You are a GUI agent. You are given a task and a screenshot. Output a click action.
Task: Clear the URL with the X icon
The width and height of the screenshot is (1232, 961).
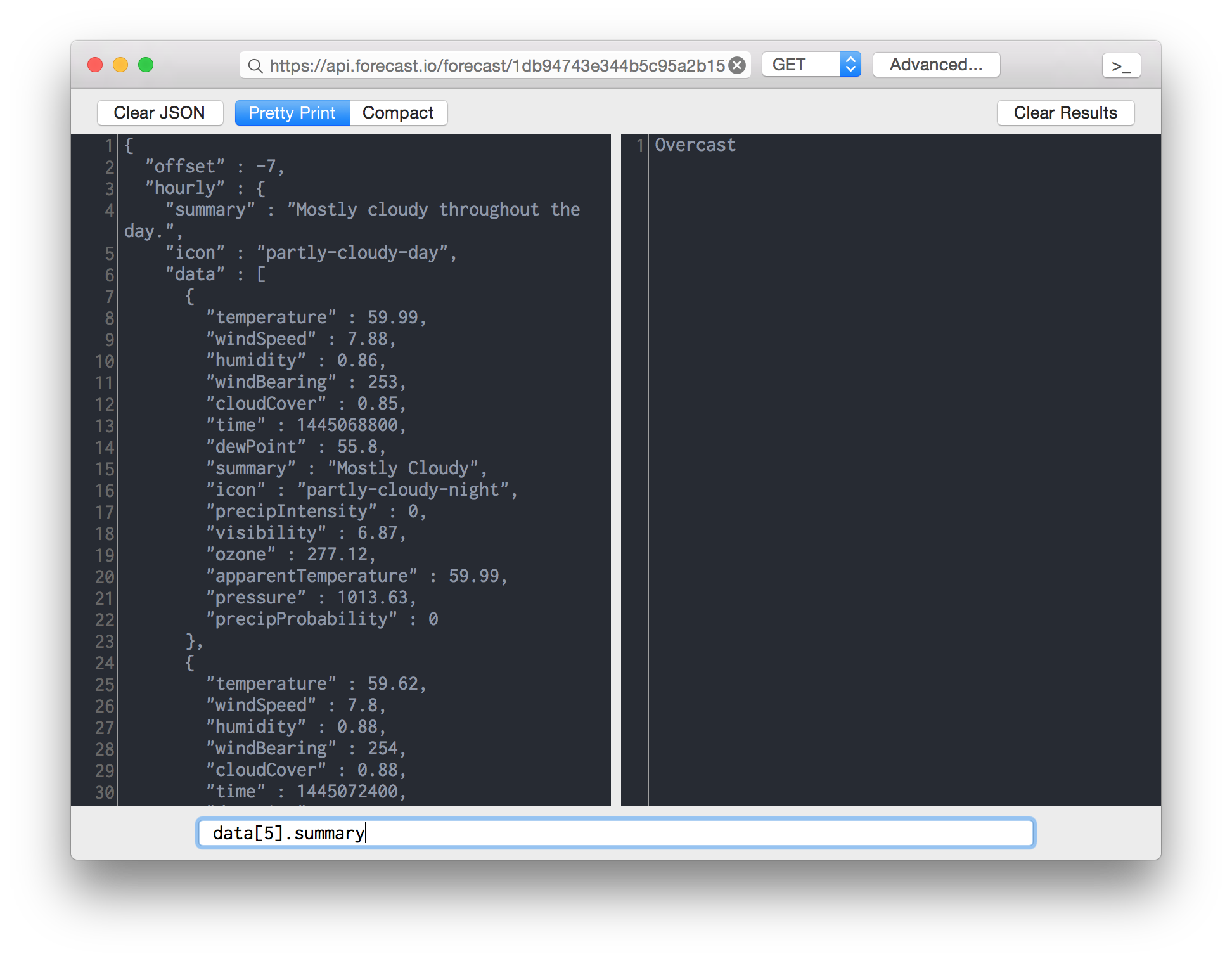tap(737, 65)
